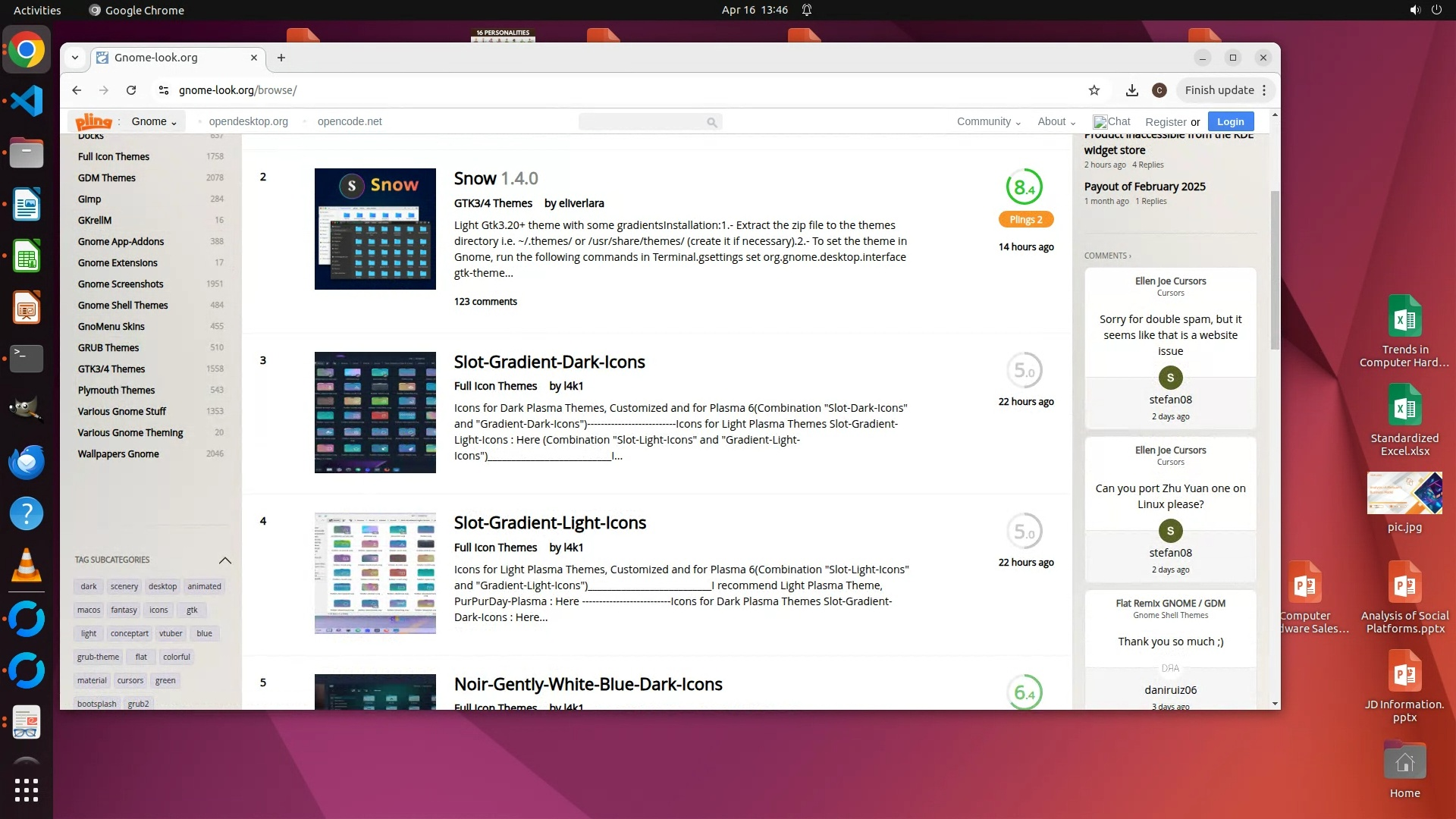Open the Community dropdown menu

(x=988, y=121)
